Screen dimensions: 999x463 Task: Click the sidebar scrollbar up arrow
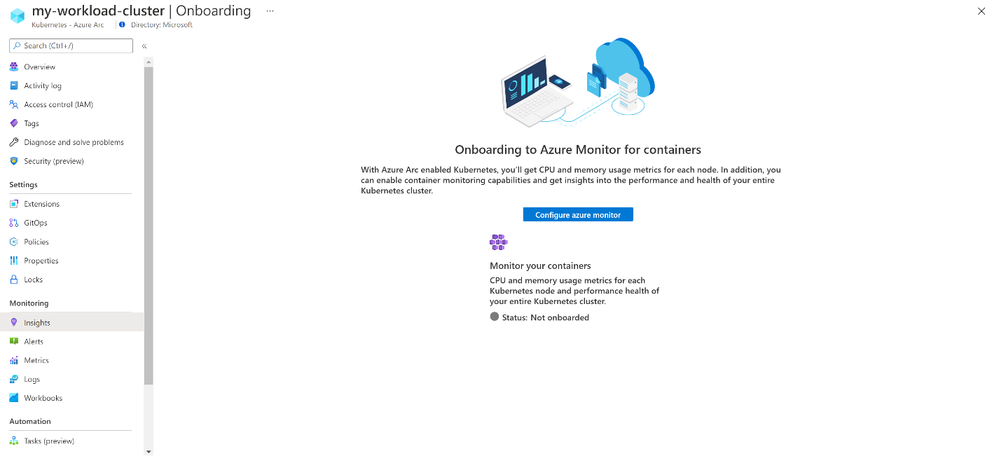(148, 62)
